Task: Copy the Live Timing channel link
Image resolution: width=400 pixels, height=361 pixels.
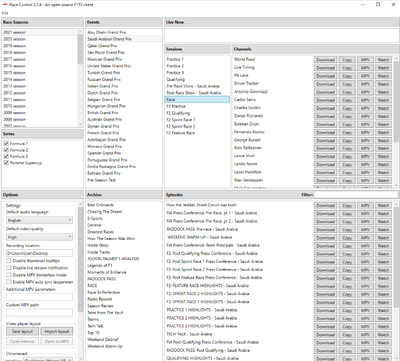Action: (347, 68)
